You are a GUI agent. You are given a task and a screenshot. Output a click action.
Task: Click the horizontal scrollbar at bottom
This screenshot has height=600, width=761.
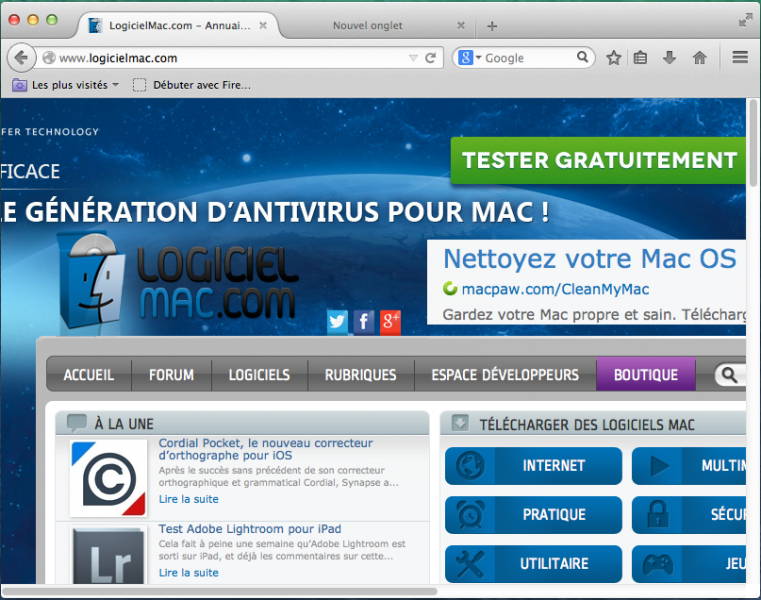pyautogui.click(x=219, y=591)
